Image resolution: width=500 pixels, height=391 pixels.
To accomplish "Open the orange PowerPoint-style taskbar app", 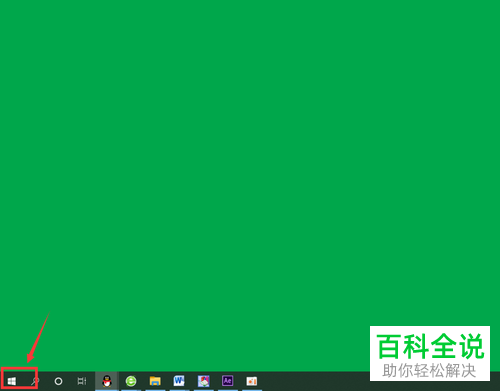I will click(x=252, y=381).
